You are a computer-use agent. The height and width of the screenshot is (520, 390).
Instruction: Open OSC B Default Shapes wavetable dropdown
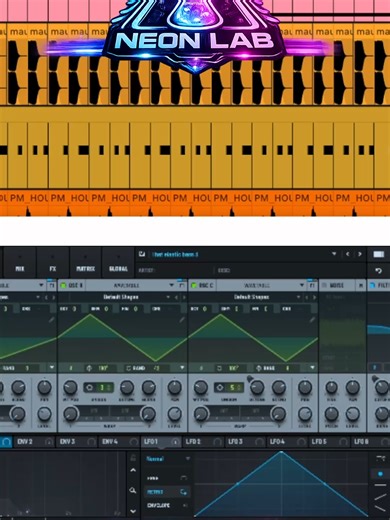168,297
